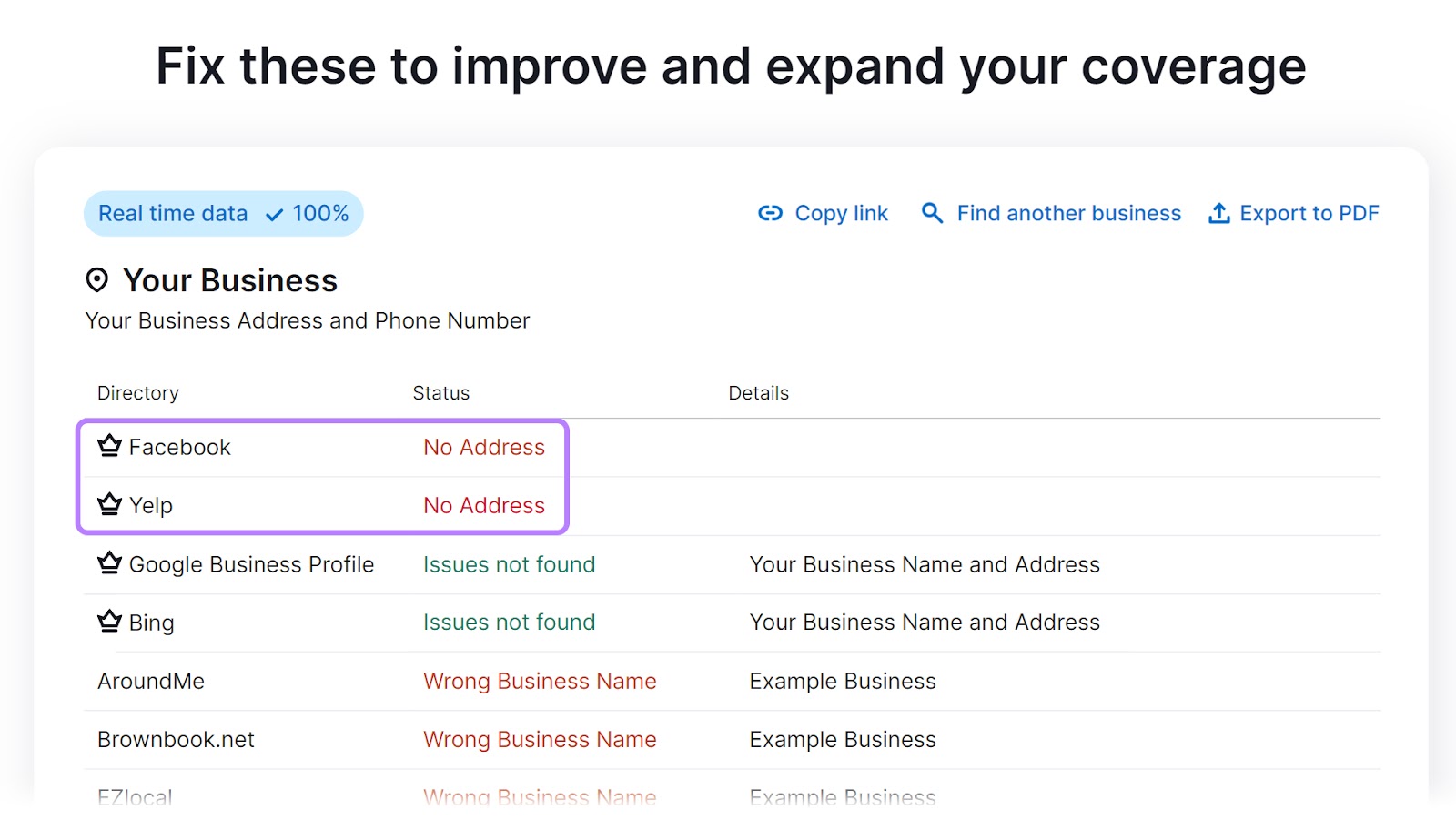Click the Real time data badge
Viewport: 1456px width, 820px height.
click(x=224, y=214)
